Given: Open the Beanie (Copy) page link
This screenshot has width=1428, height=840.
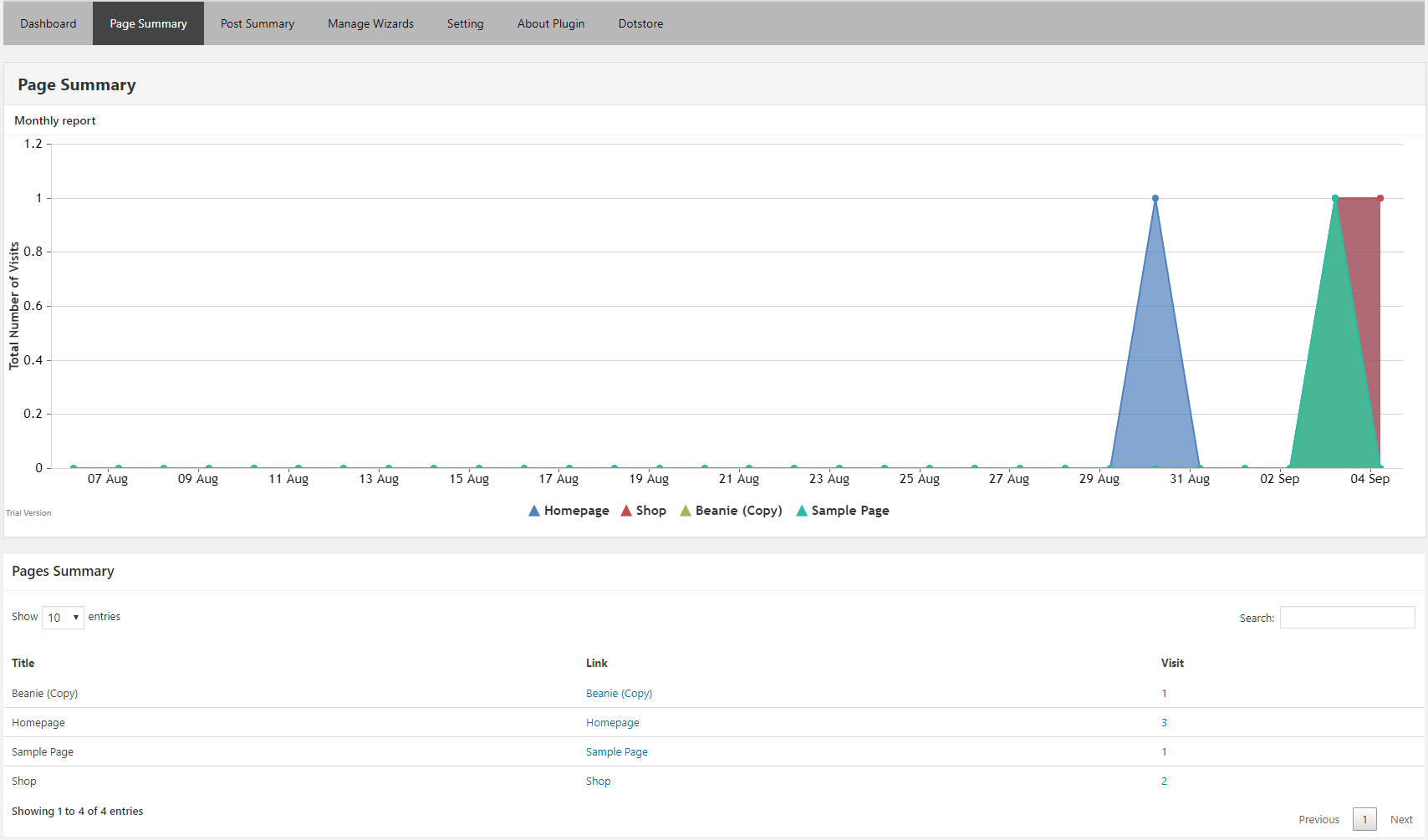Looking at the screenshot, I should point(619,694).
